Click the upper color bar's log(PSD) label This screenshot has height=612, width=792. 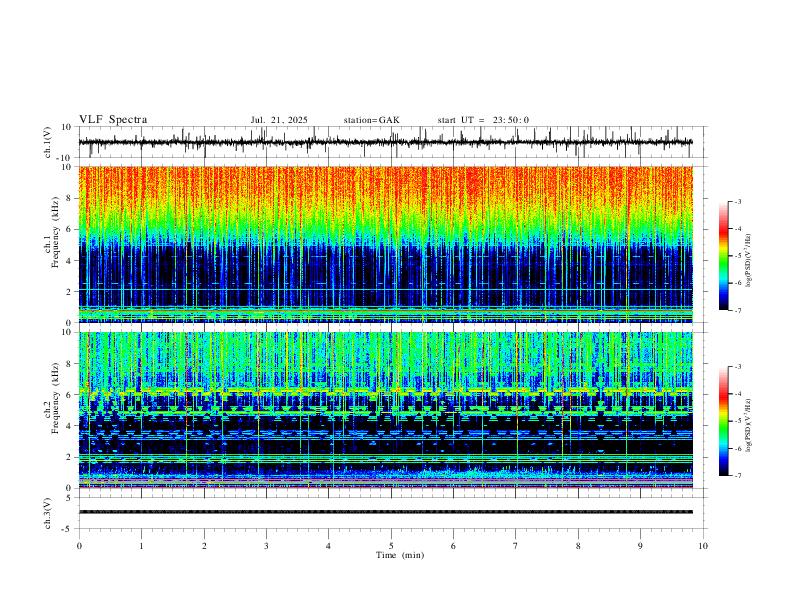pyautogui.click(x=749, y=261)
